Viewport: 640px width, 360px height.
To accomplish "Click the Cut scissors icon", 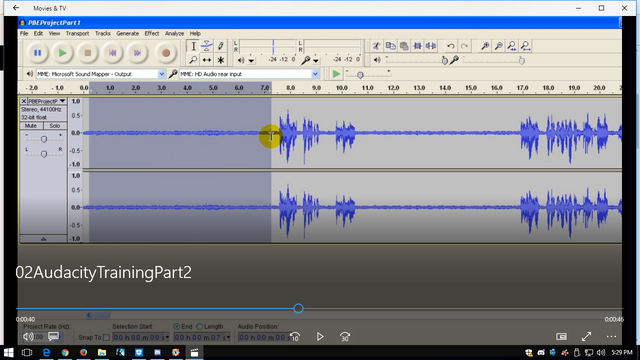I will [x=377, y=46].
